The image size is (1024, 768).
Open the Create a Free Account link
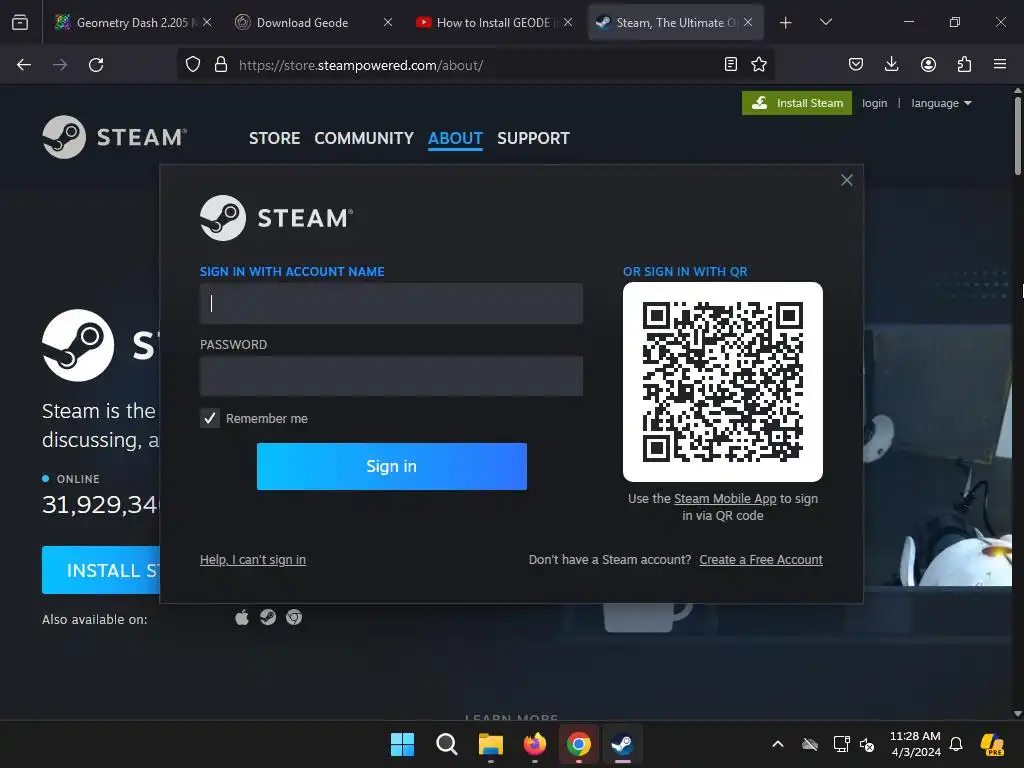pos(761,560)
